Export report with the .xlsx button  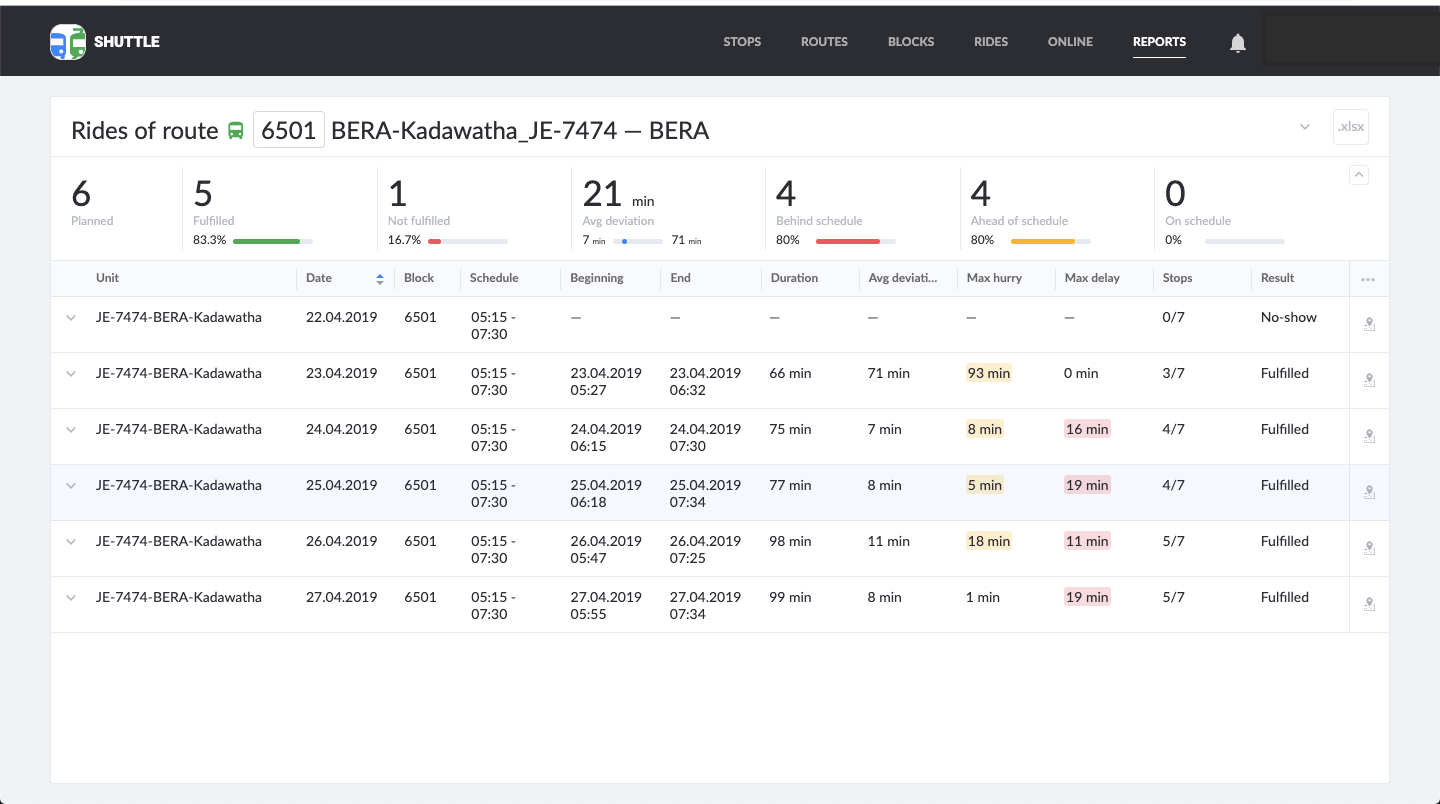[x=1351, y=127]
